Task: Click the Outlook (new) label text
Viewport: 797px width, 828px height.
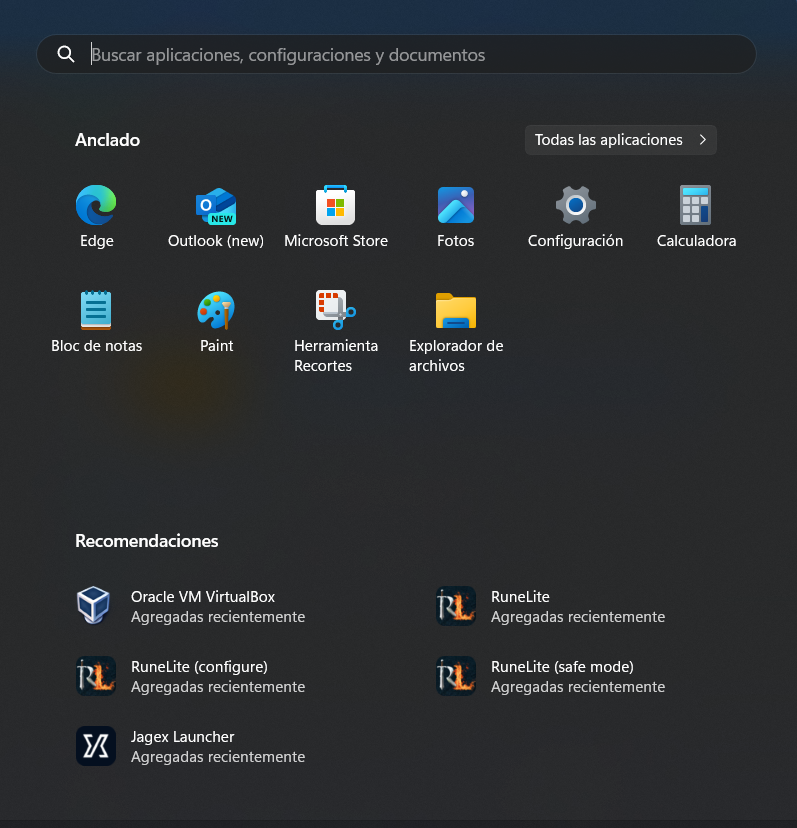Action: 216,241
